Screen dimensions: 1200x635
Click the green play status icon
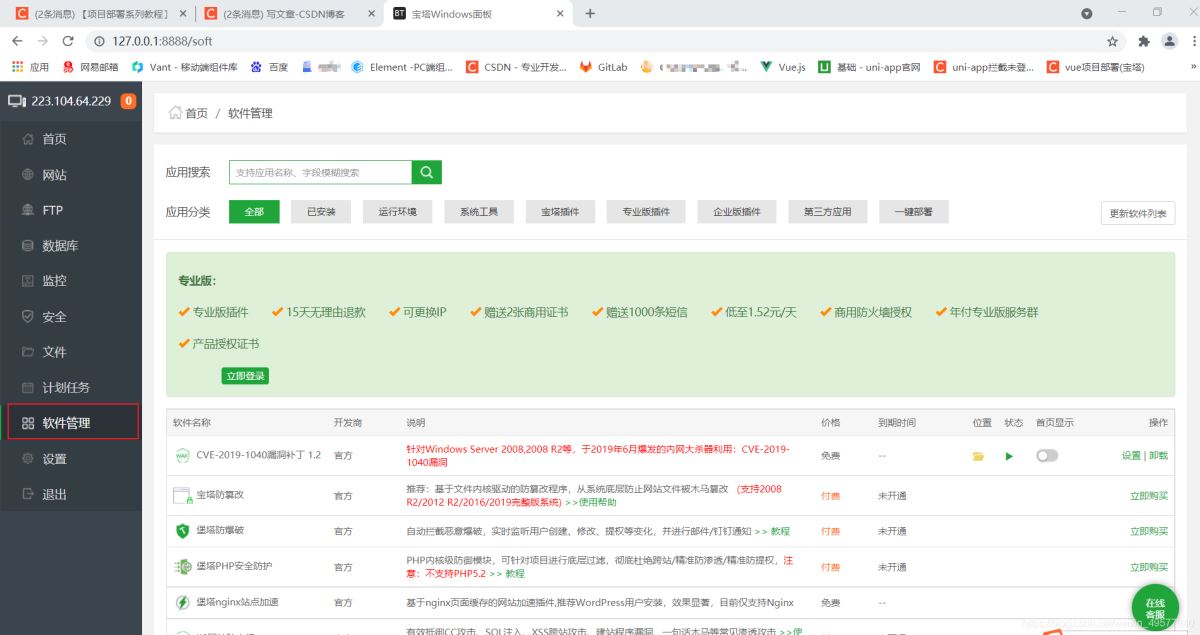tap(1009, 456)
